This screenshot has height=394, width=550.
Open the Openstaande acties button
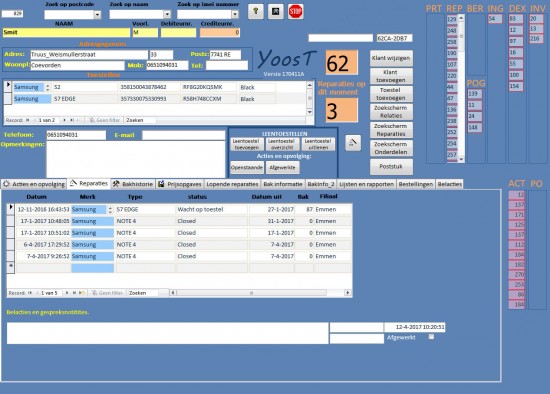point(247,167)
